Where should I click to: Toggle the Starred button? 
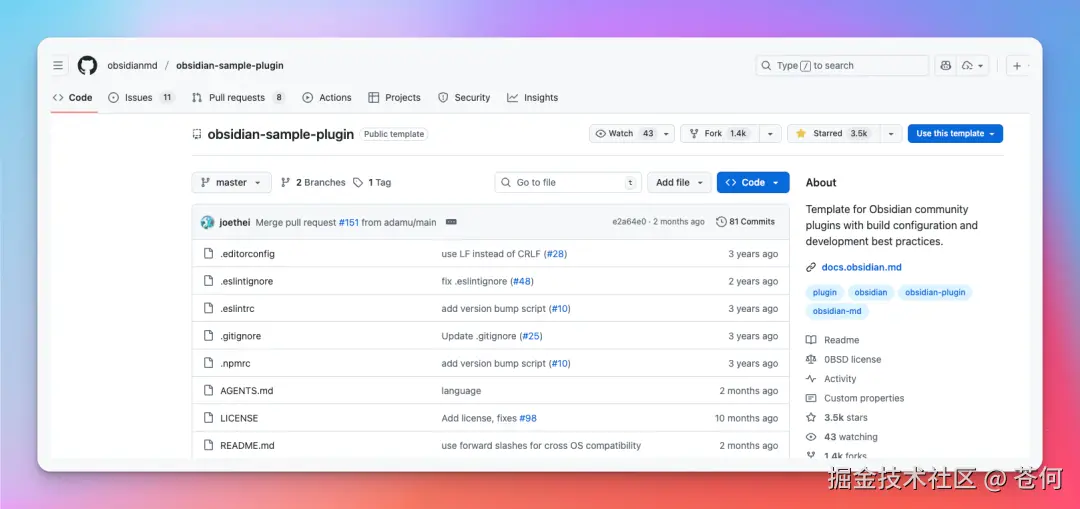833,134
